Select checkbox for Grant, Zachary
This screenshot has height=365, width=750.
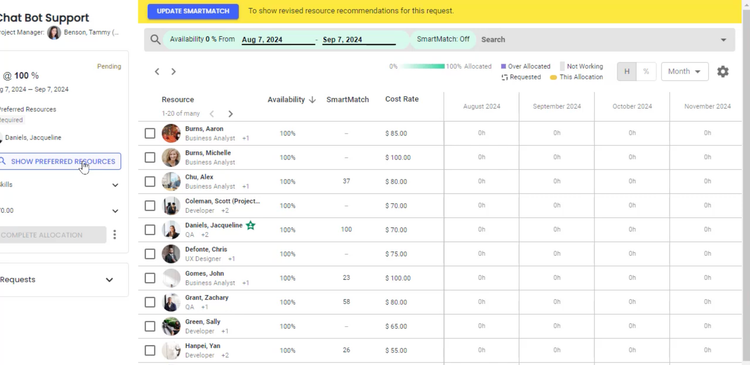point(150,302)
